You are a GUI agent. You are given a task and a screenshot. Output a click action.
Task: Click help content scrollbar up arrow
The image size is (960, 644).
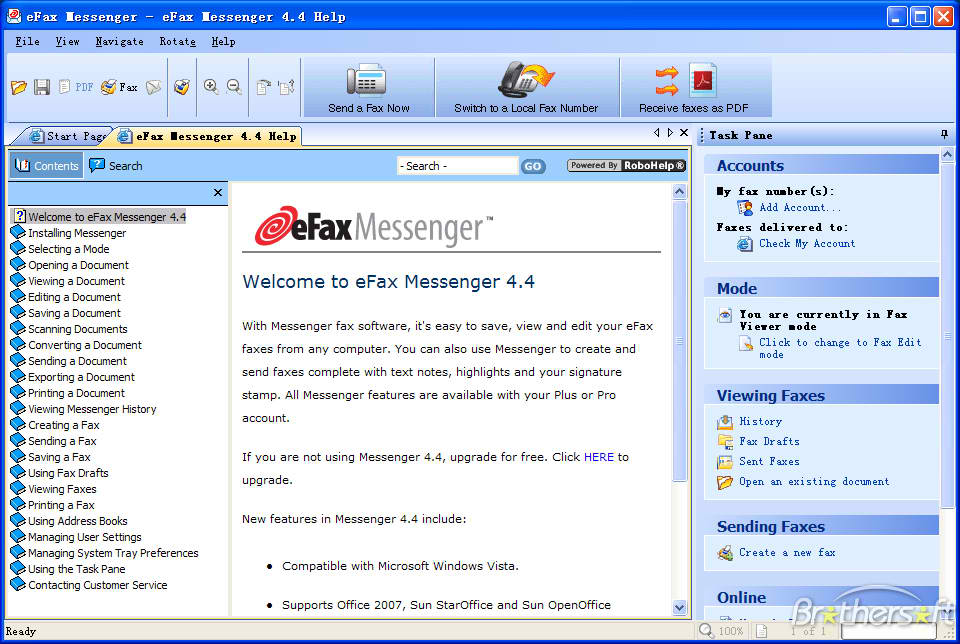pos(680,192)
